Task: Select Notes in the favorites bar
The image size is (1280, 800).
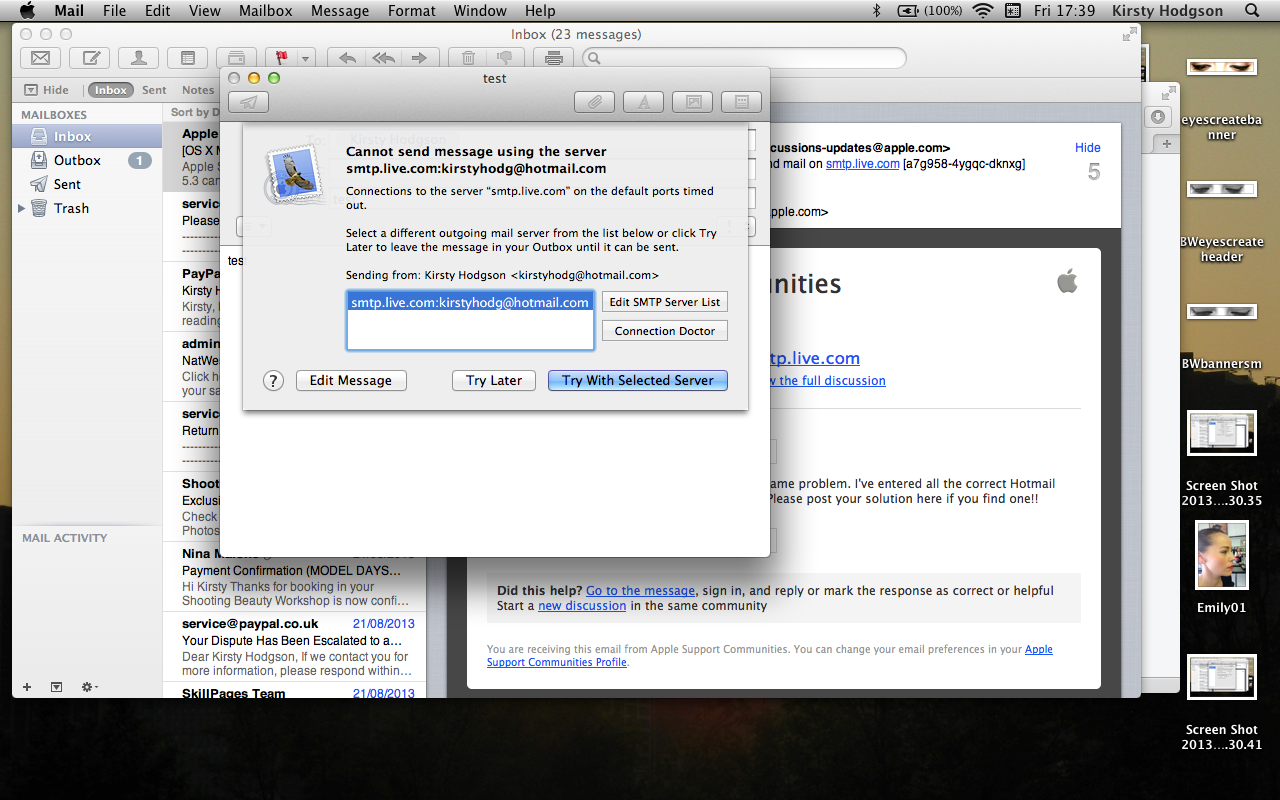Action: 198,90
